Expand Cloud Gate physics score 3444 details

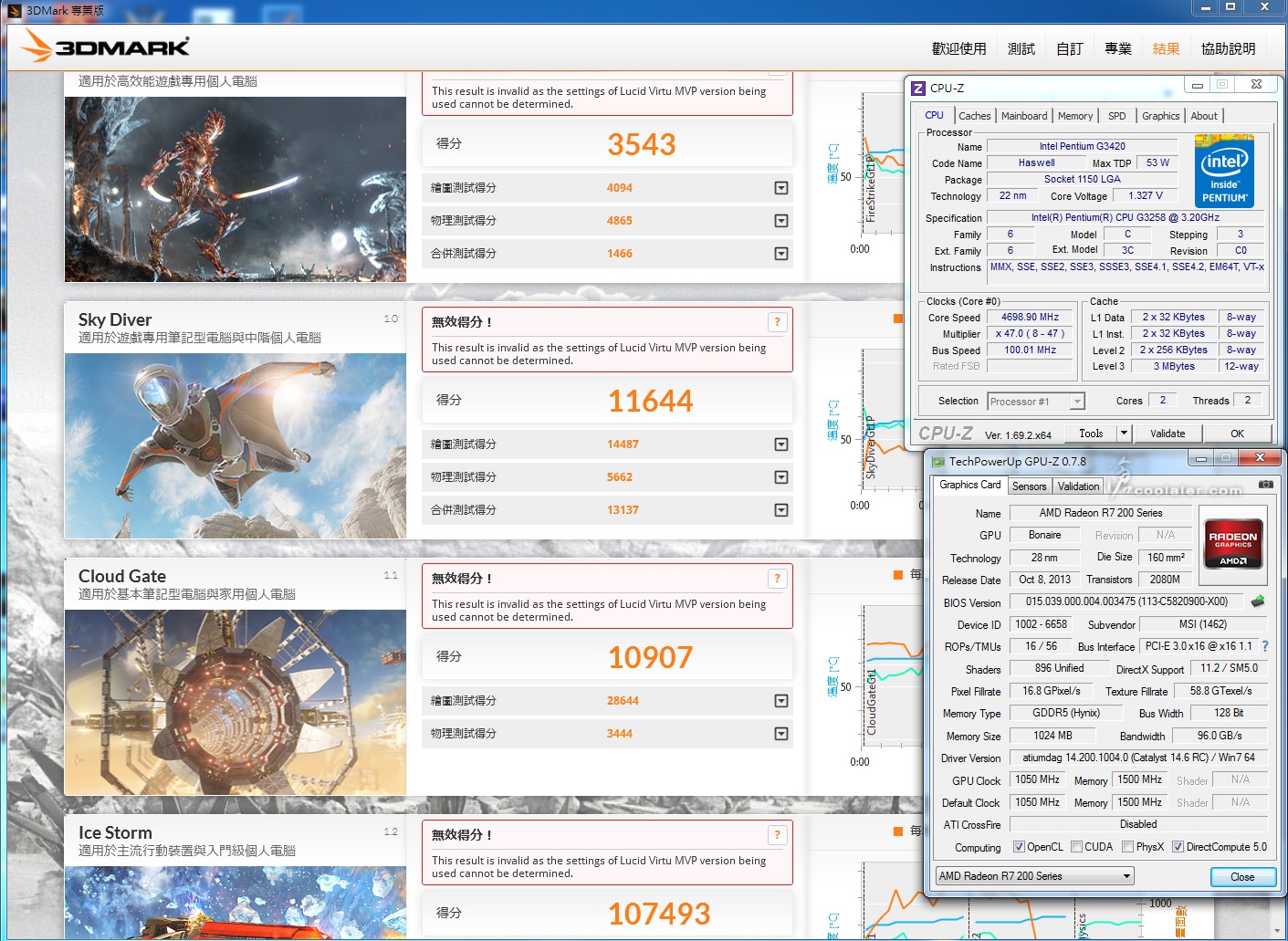click(x=781, y=734)
